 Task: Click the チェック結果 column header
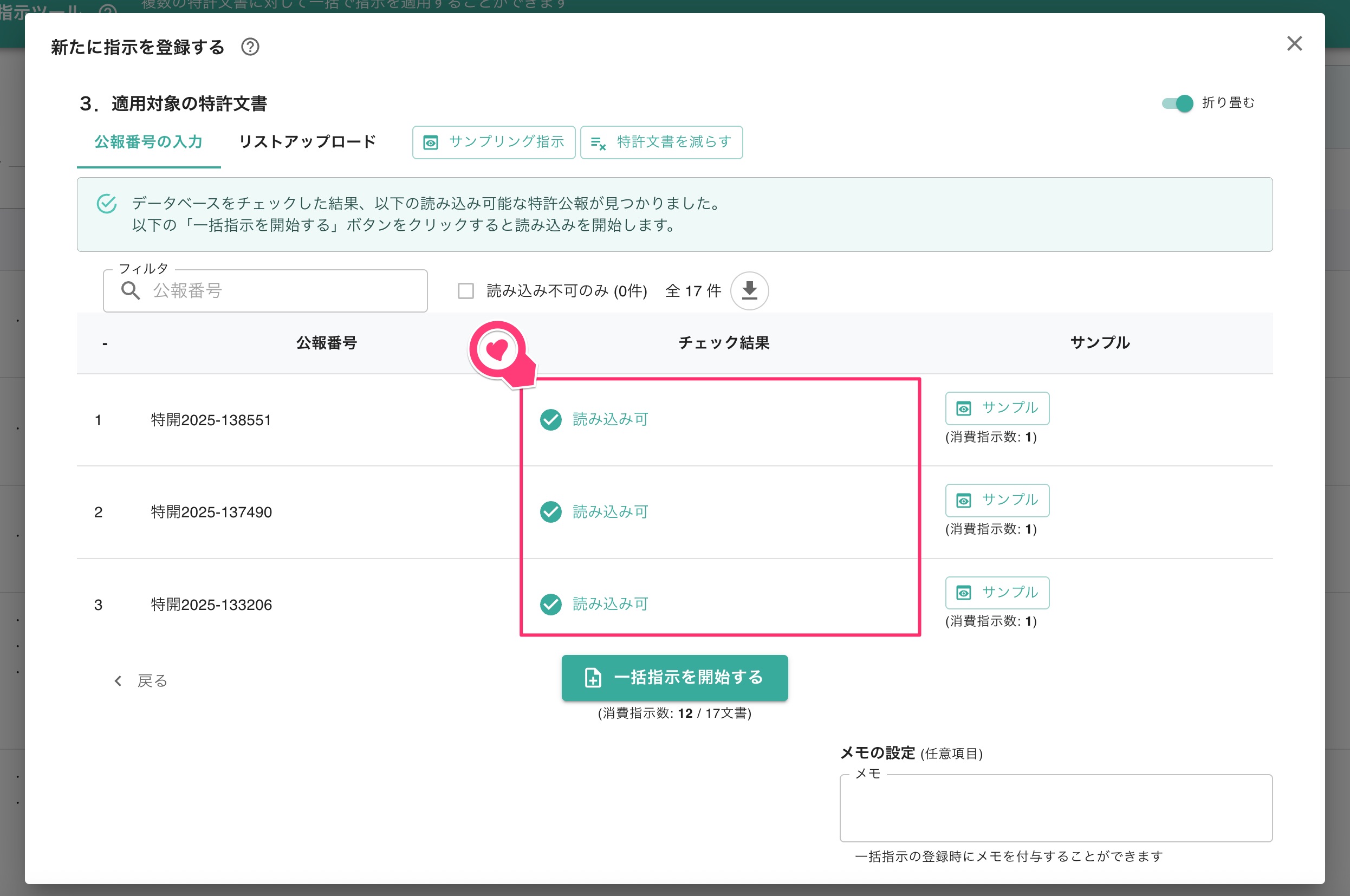(724, 343)
